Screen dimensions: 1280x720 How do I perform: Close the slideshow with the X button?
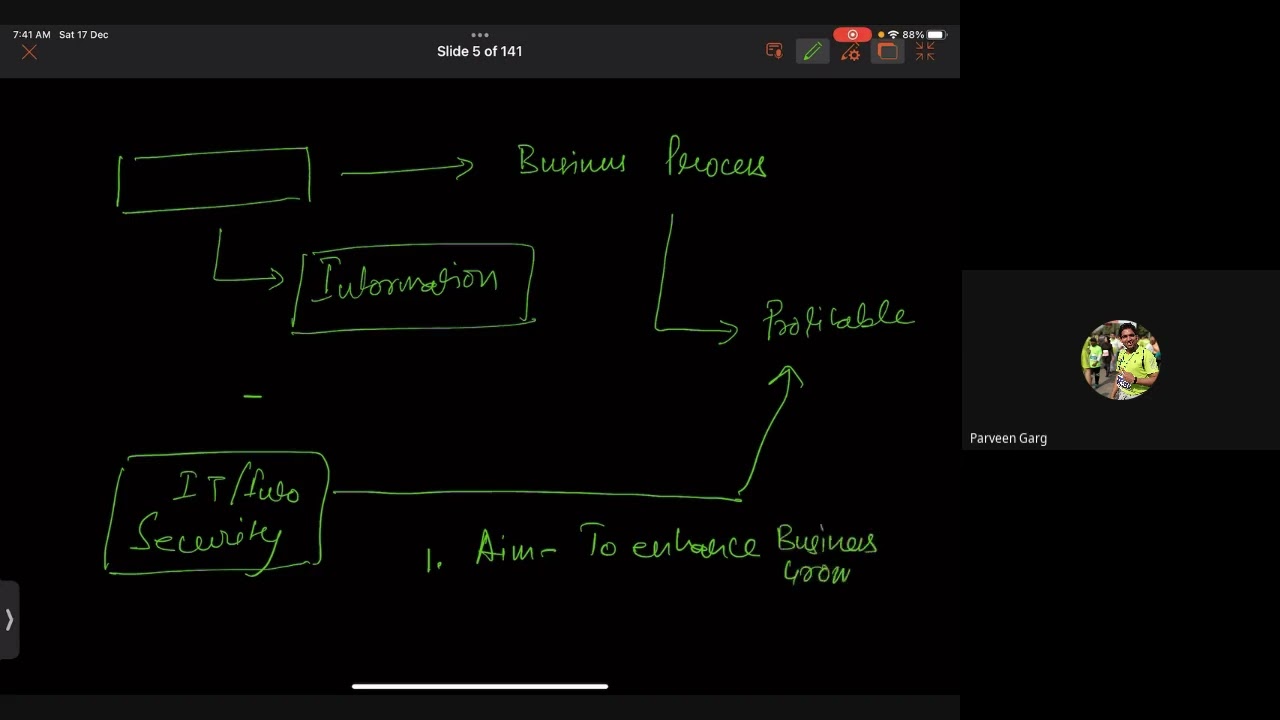click(29, 52)
